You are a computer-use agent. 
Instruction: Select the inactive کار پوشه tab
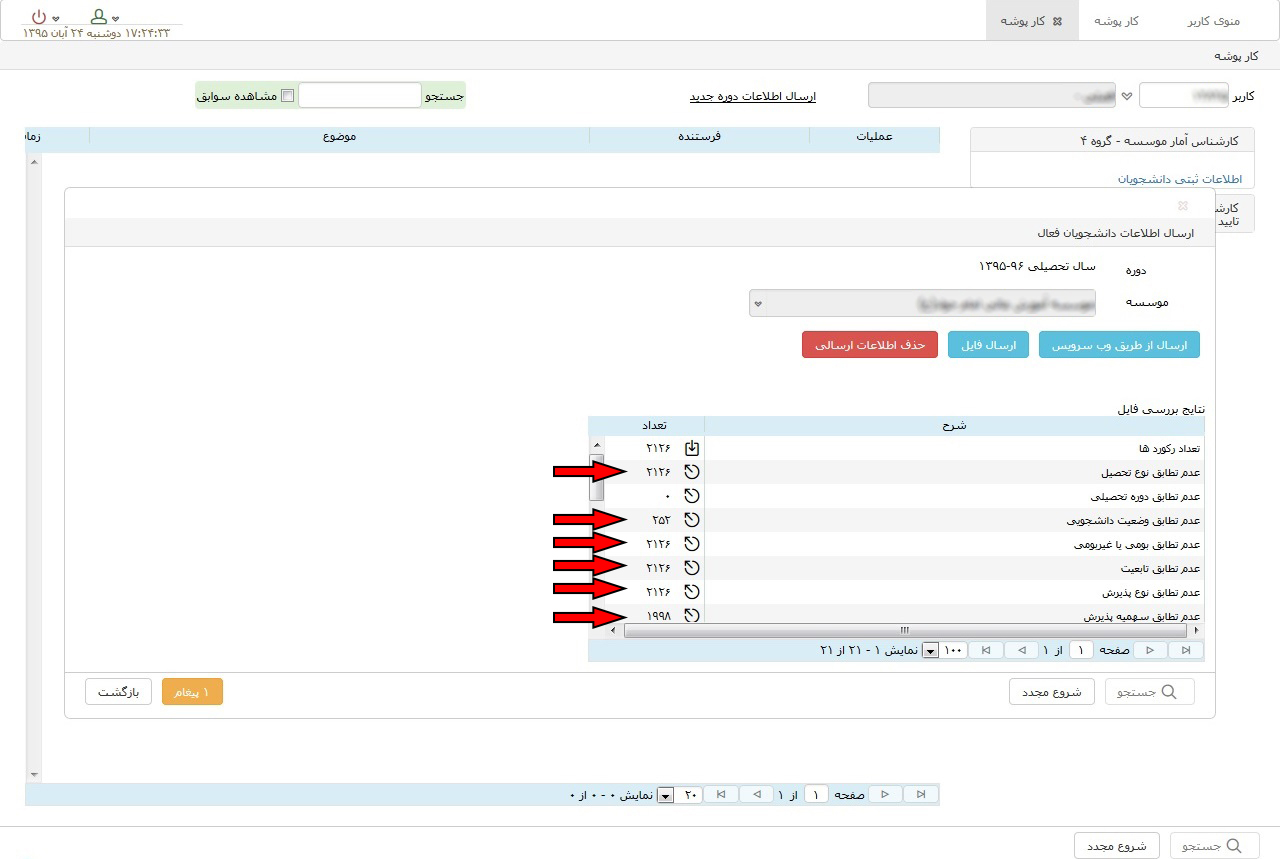point(1116,21)
